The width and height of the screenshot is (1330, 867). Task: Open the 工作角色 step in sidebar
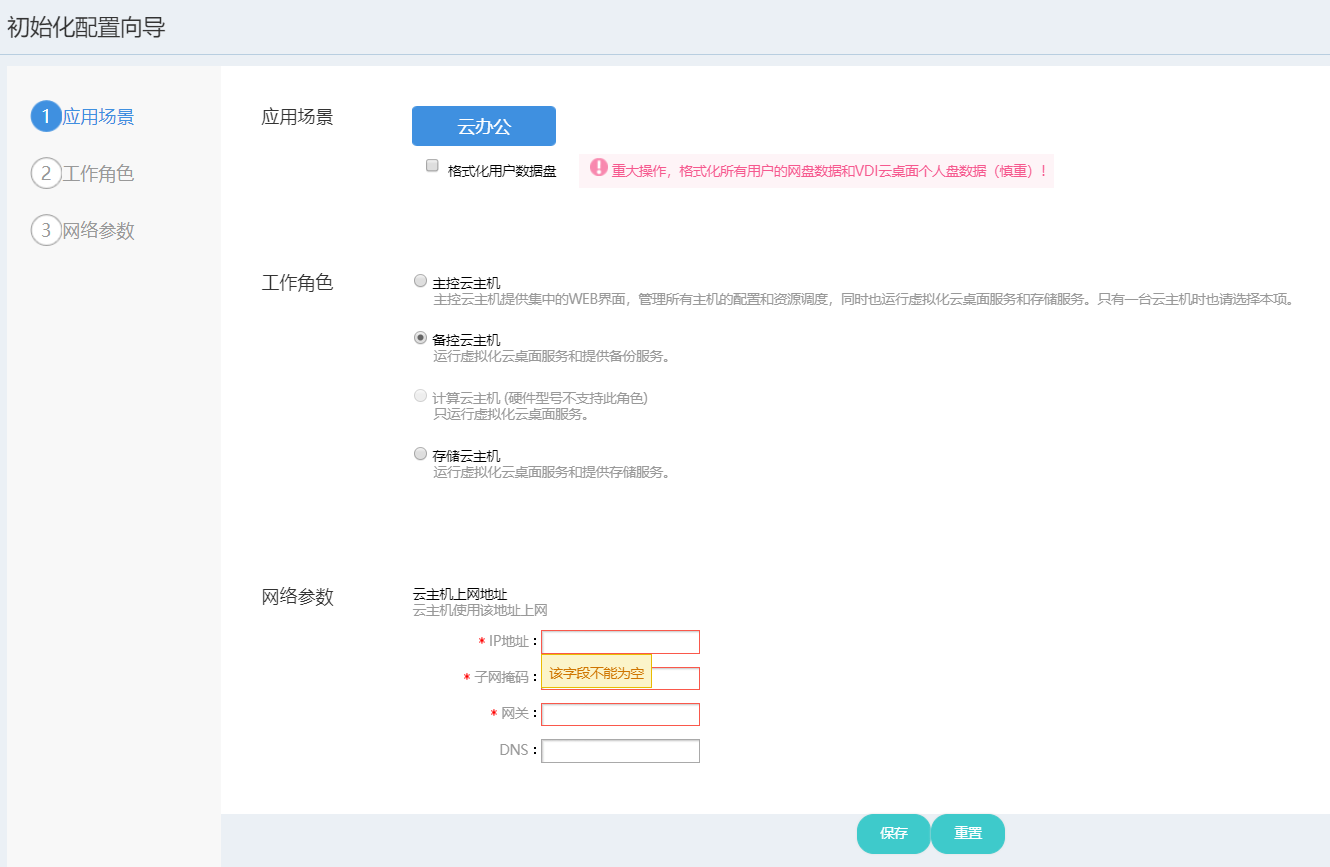click(98, 174)
